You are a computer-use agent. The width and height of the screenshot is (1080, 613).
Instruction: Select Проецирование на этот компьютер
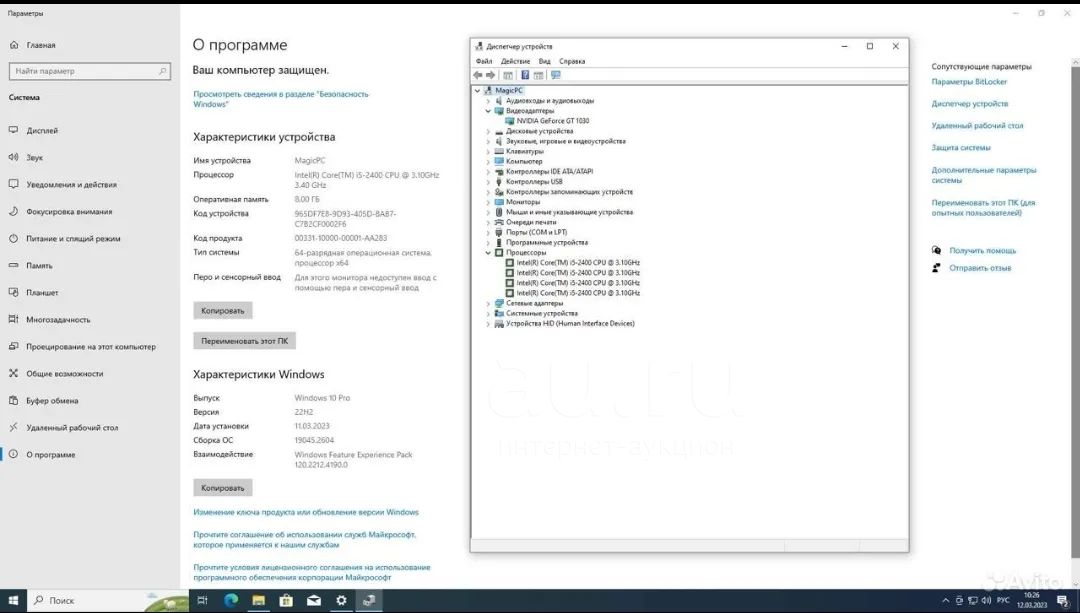click(x=91, y=346)
